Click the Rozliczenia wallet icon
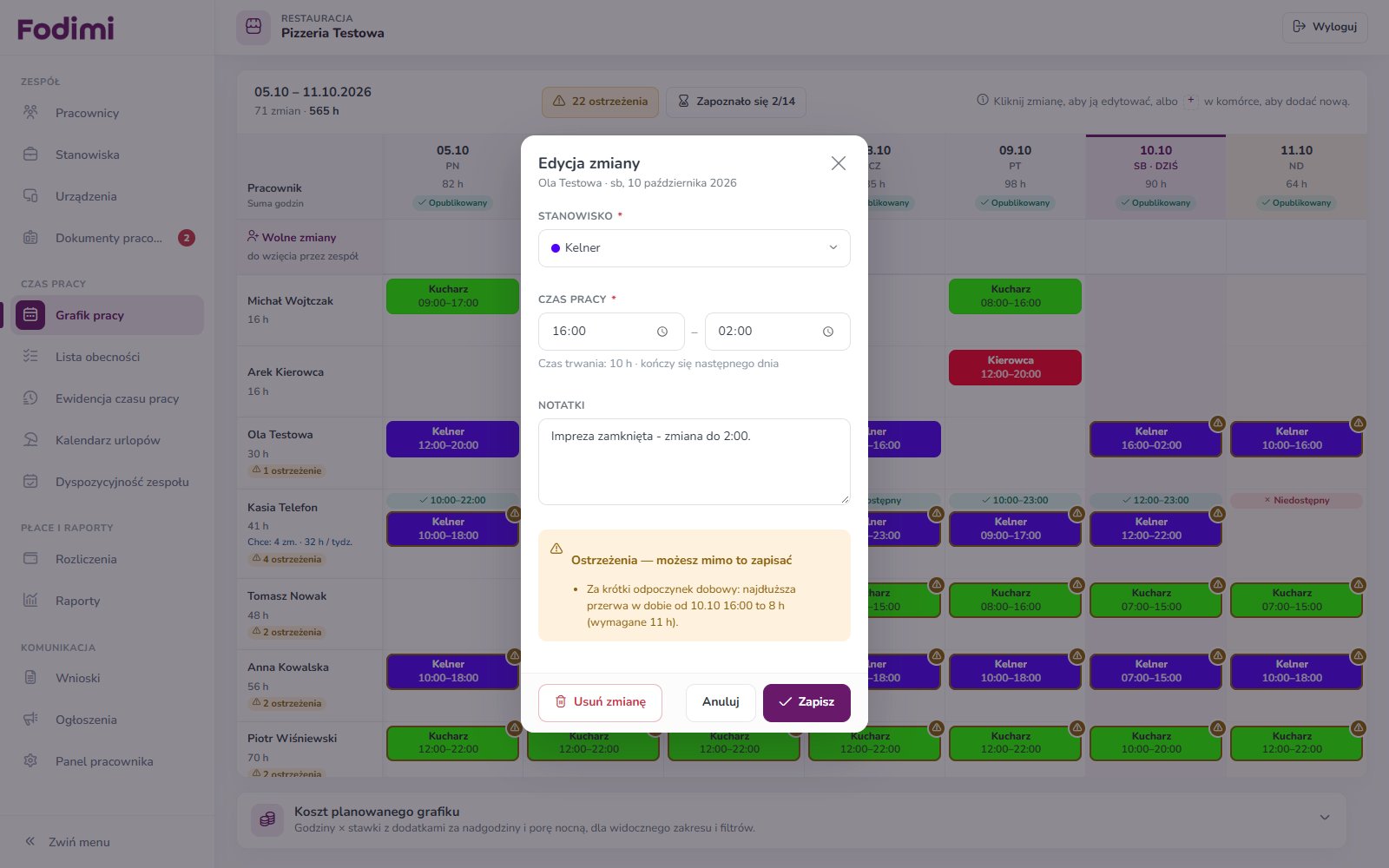Viewport: 1389px width, 868px height. pos(30,559)
